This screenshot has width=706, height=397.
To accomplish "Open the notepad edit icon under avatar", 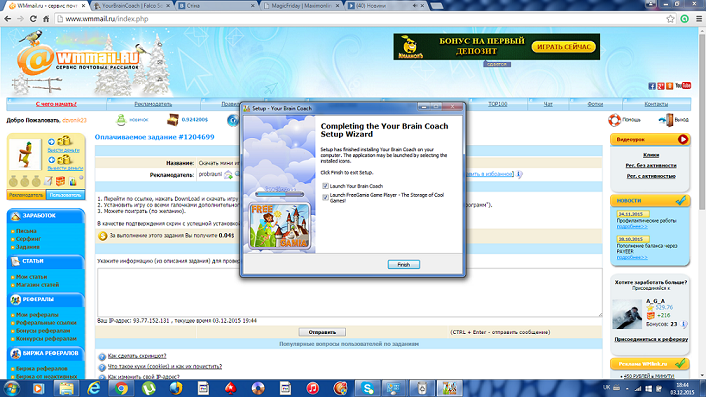I will coord(48,181).
